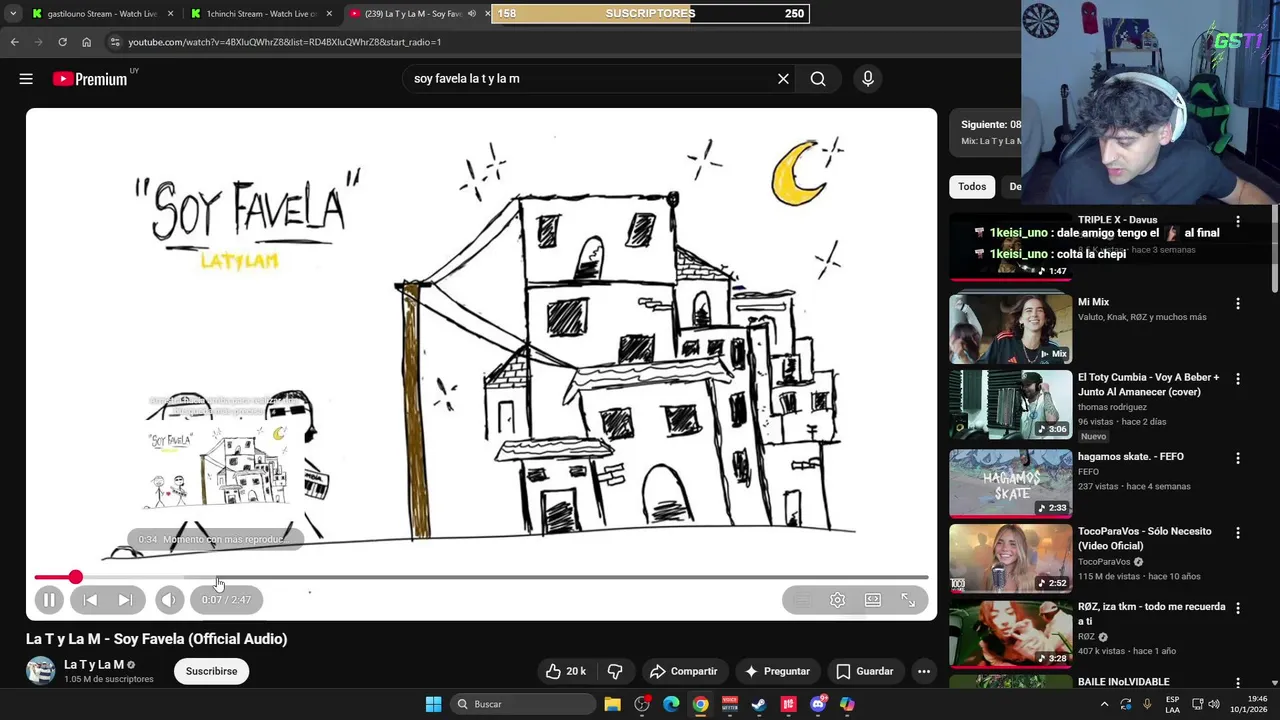
Task: Close the gastilouno Stream tab
Action: pos(170,14)
